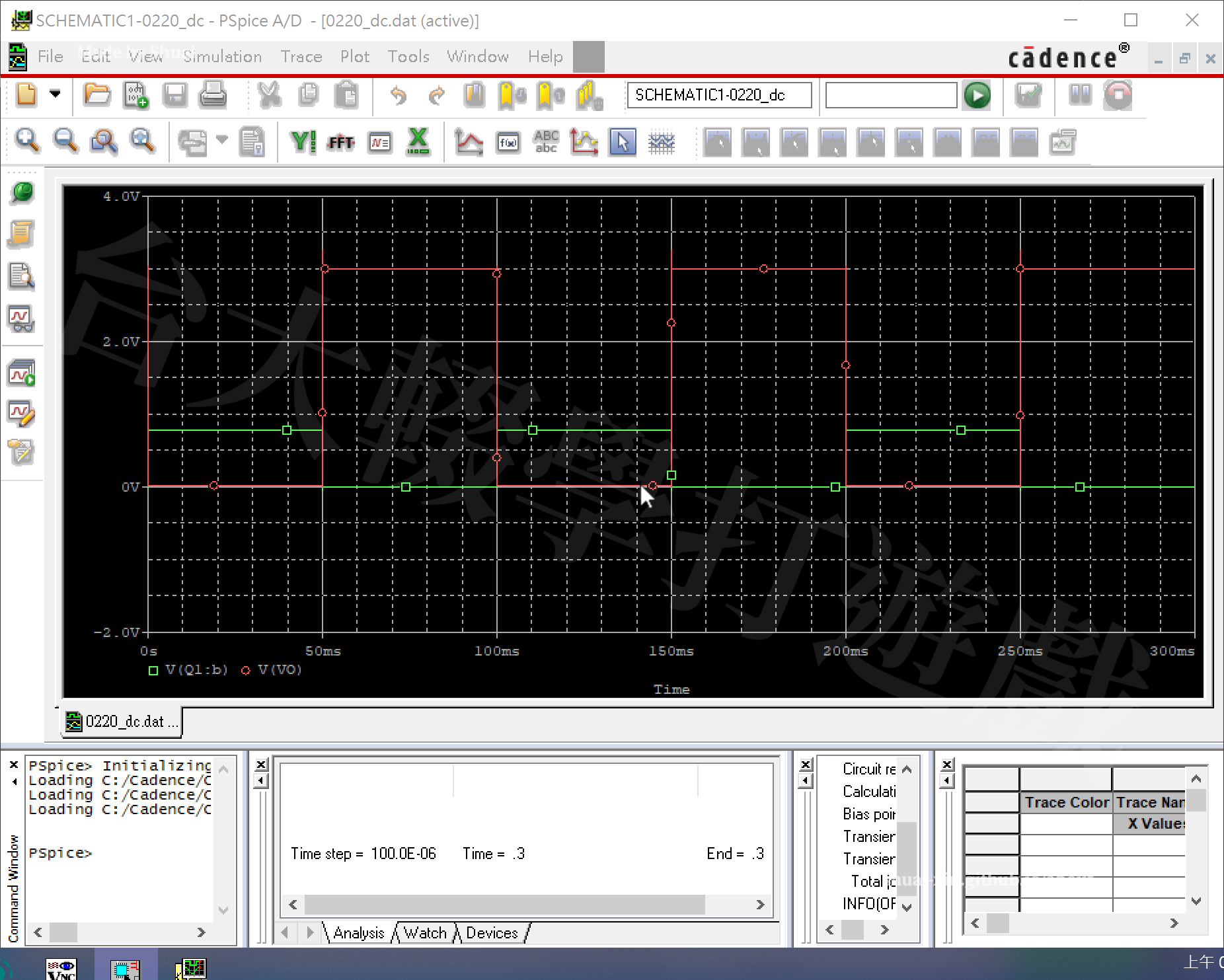Click right arrow of Command Window scrollbar
Screen dimensions: 1224x980
coord(202,932)
